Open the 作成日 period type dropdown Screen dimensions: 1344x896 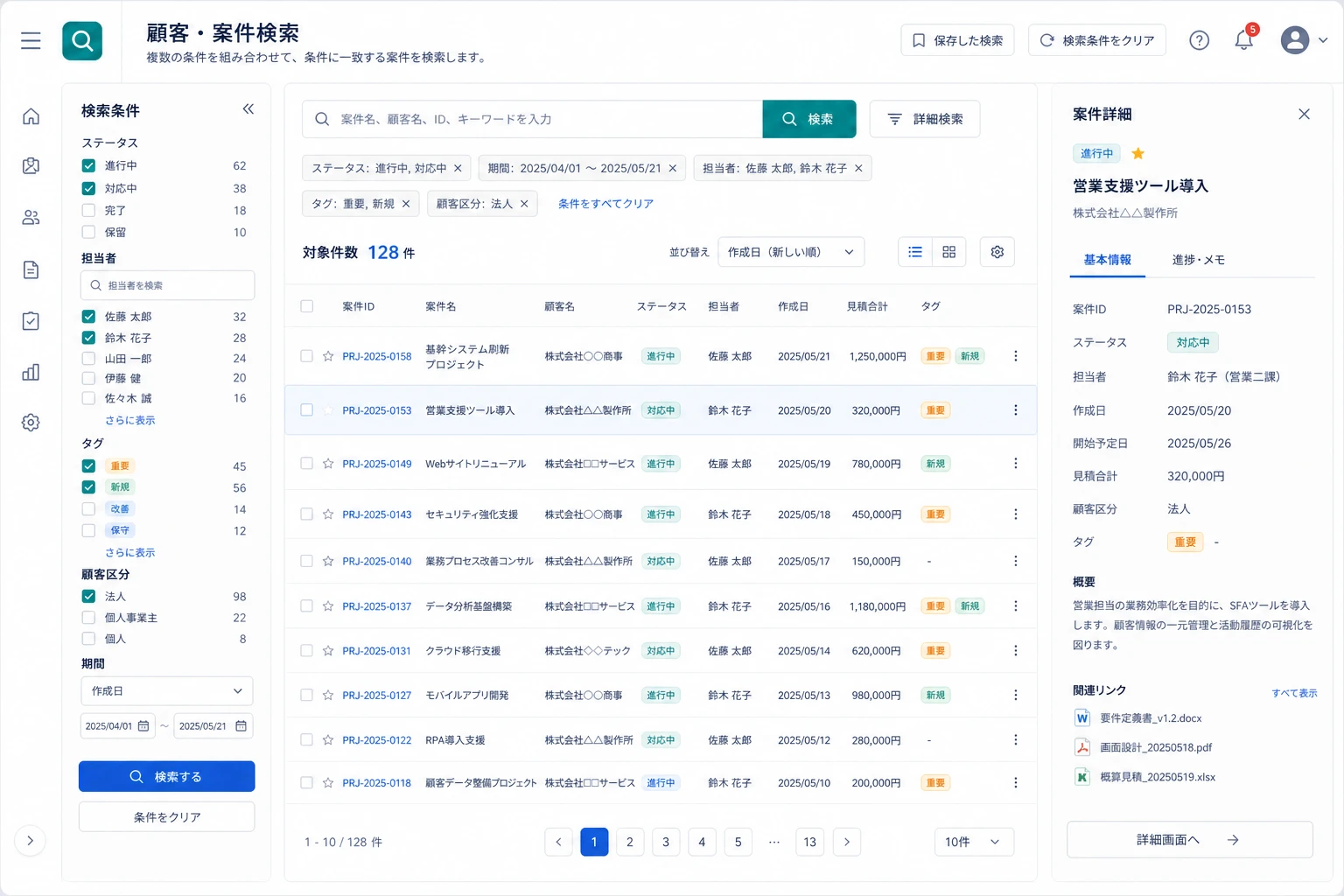point(167,691)
